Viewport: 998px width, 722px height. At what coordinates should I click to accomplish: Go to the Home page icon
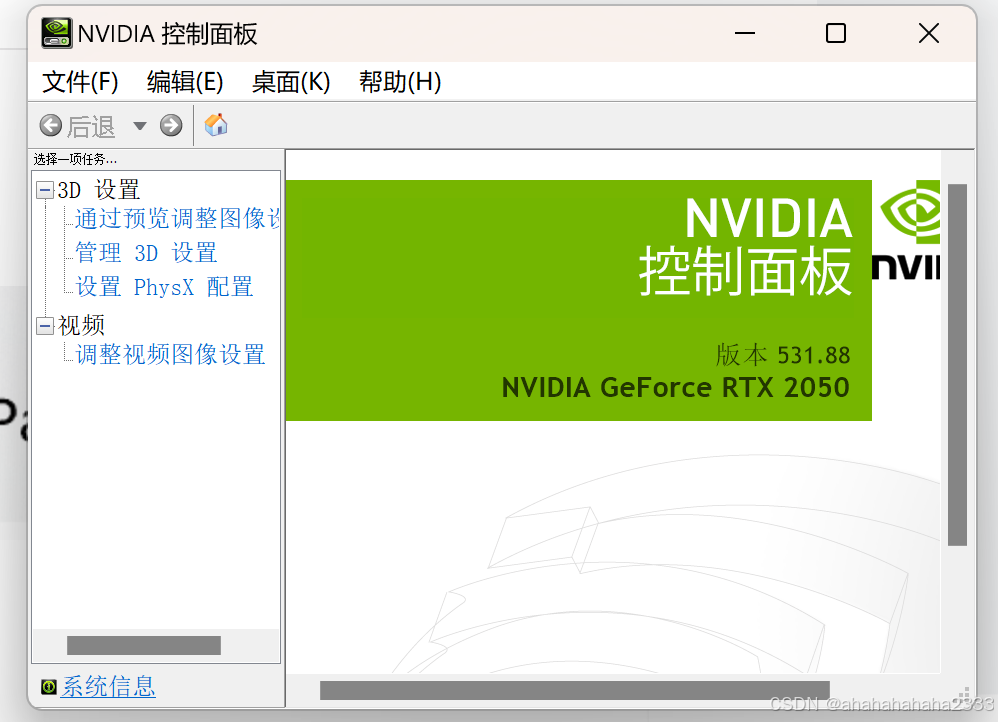(216, 124)
